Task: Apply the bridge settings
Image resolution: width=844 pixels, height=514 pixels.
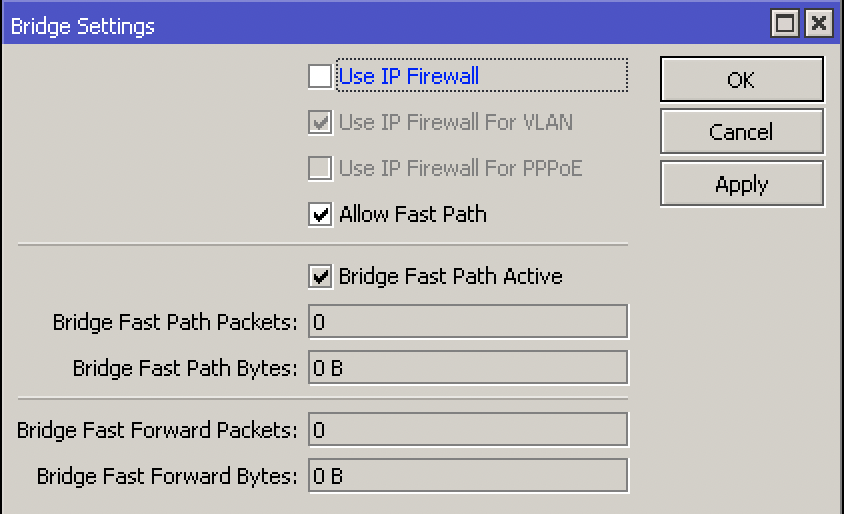Action: point(741,185)
